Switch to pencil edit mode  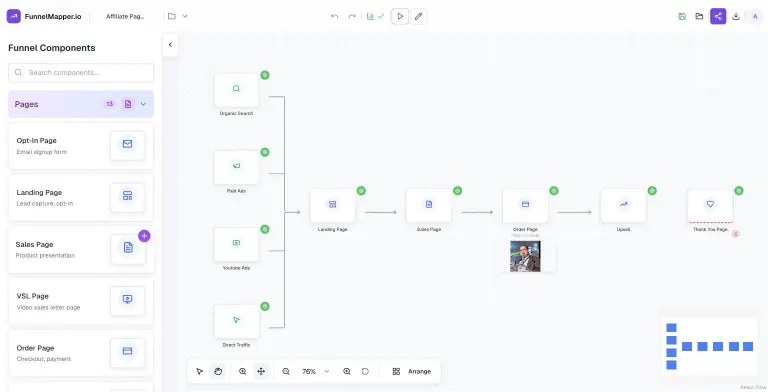418,16
